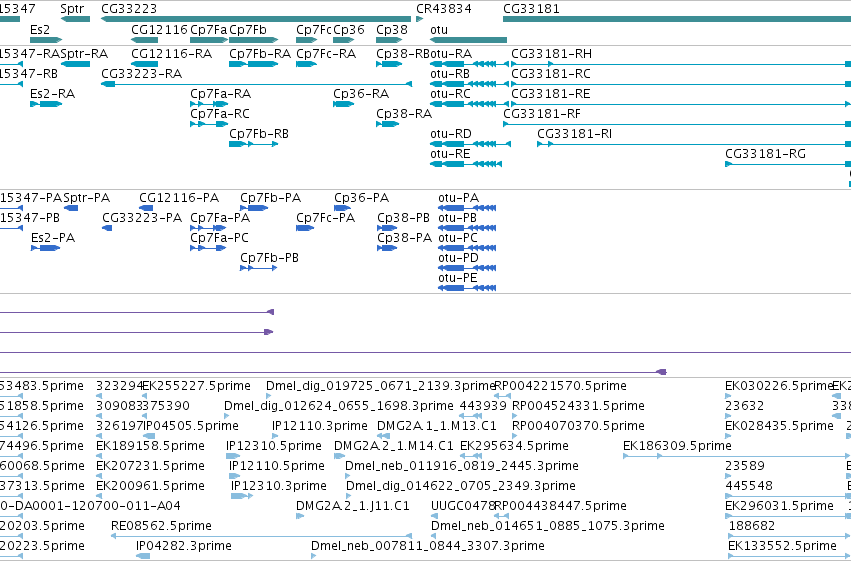This screenshot has height=561, width=851.
Task: Select the IP04282.3prime EST
Action: coord(184,547)
